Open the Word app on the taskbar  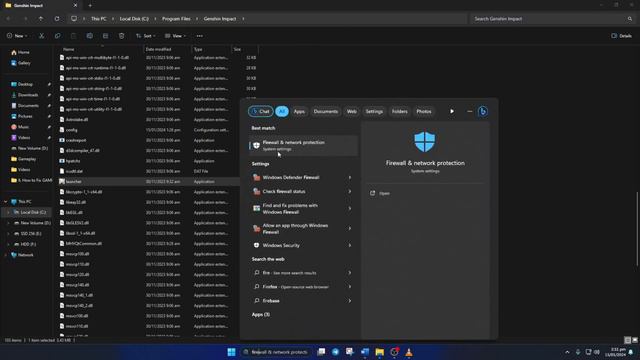(365, 352)
